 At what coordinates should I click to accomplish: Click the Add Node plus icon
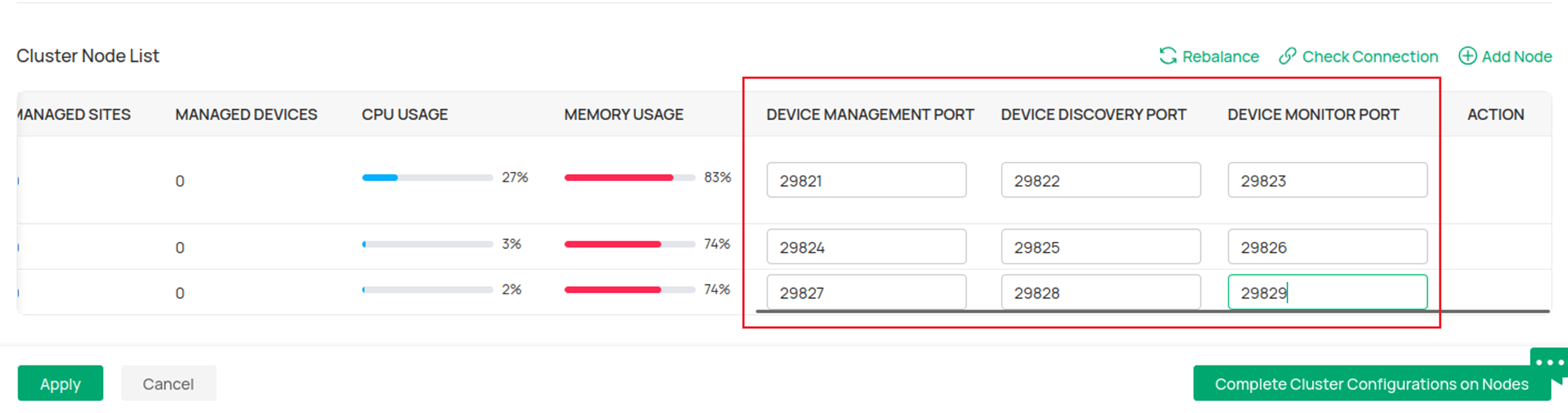[1467, 56]
